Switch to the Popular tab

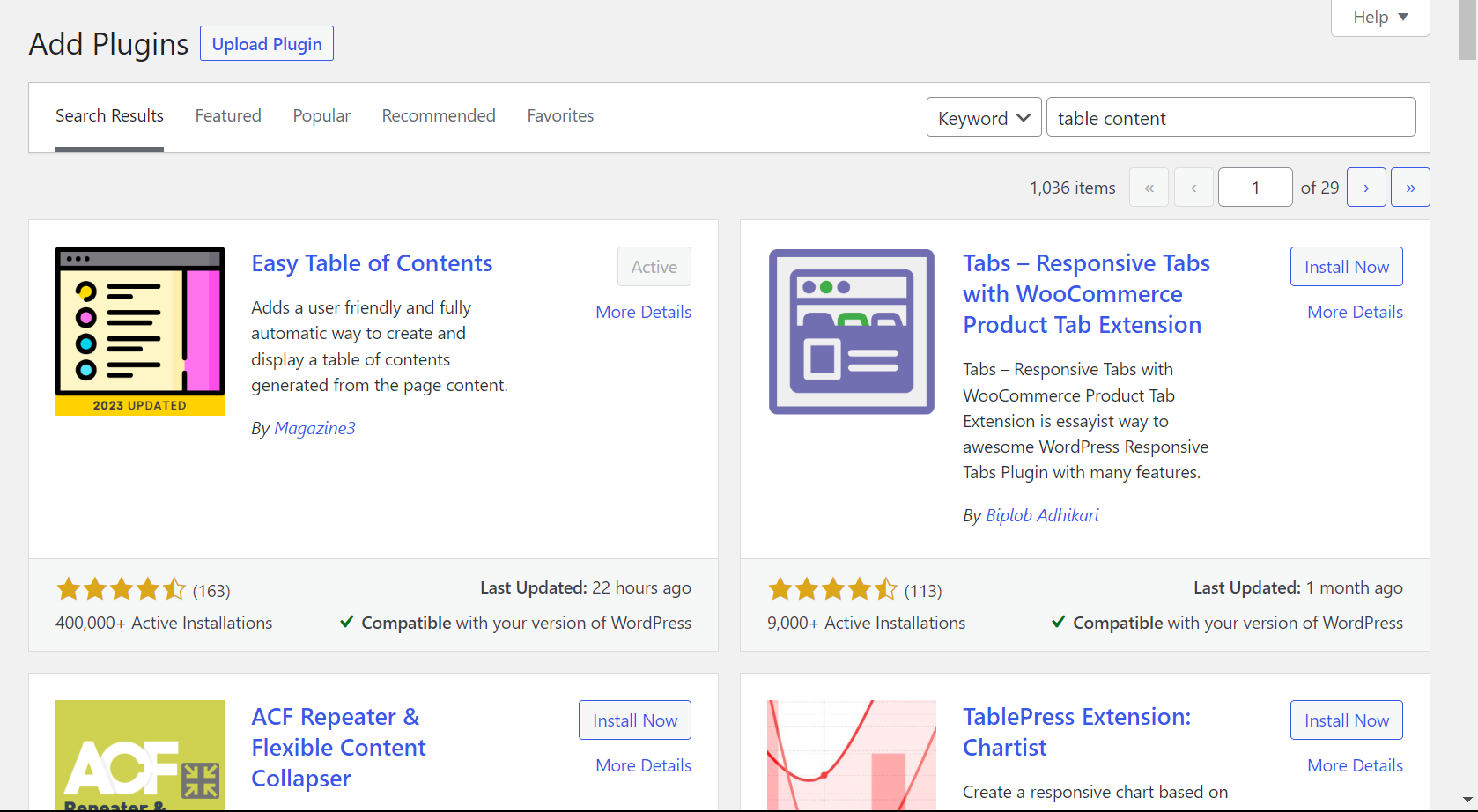[x=321, y=116]
